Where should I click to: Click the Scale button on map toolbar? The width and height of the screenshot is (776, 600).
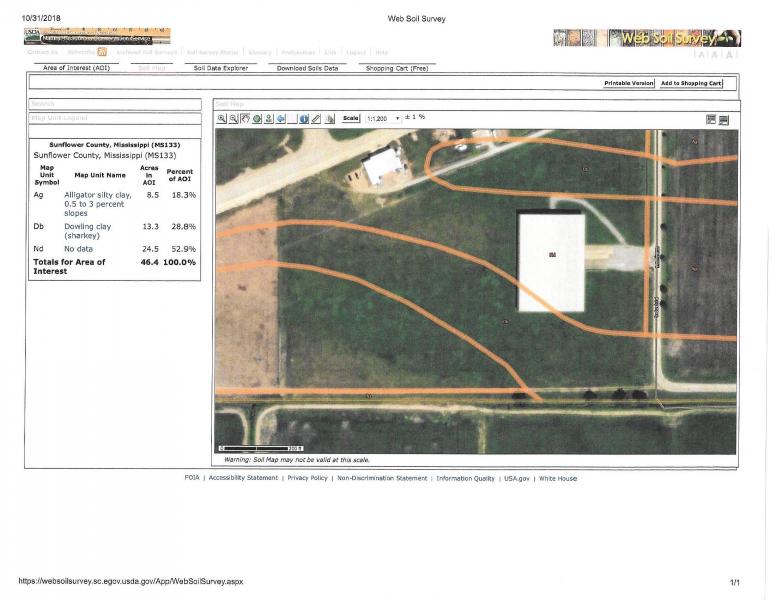351,118
